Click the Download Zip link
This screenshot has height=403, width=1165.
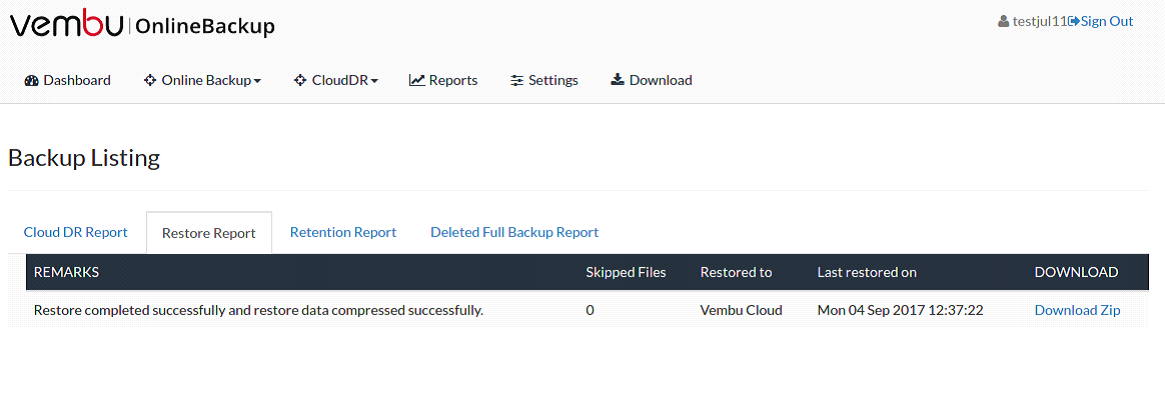pyautogui.click(x=1077, y=310)
